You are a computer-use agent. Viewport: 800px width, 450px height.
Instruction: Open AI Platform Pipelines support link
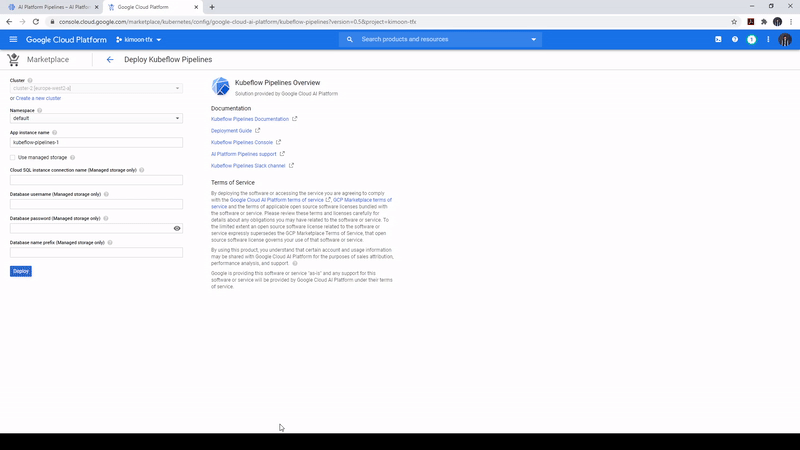[243, 154]
